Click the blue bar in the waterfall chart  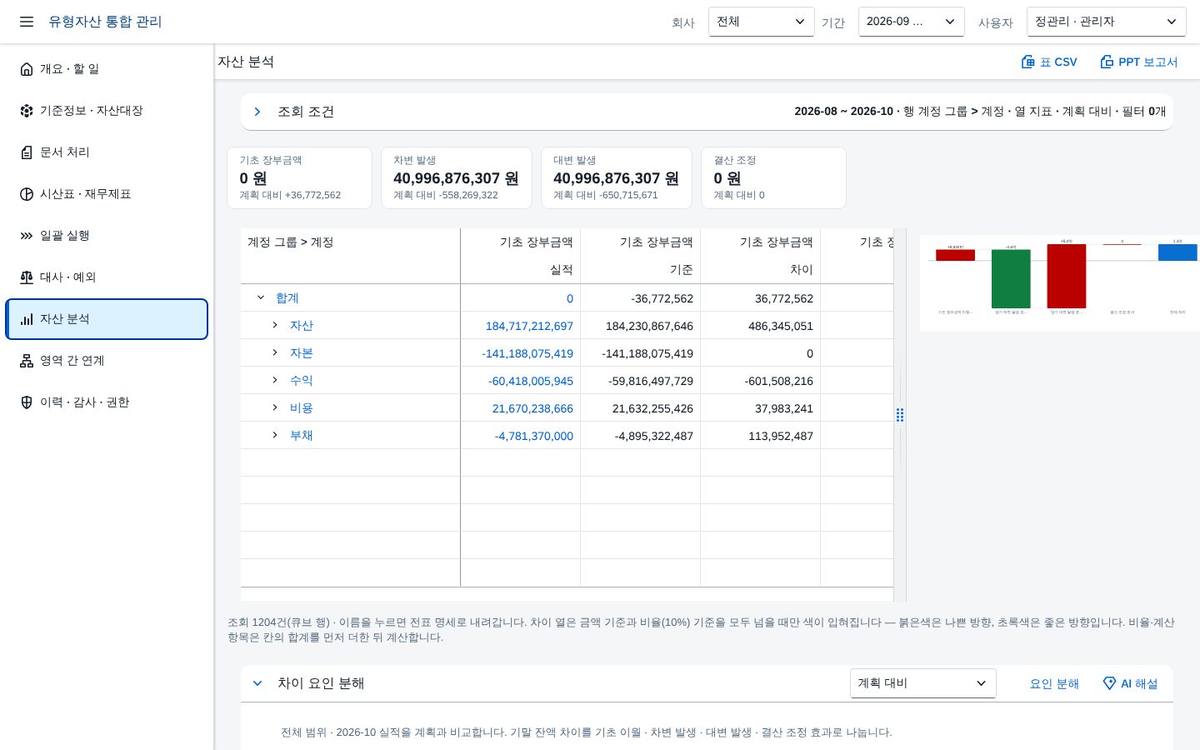pos(1178,252)
